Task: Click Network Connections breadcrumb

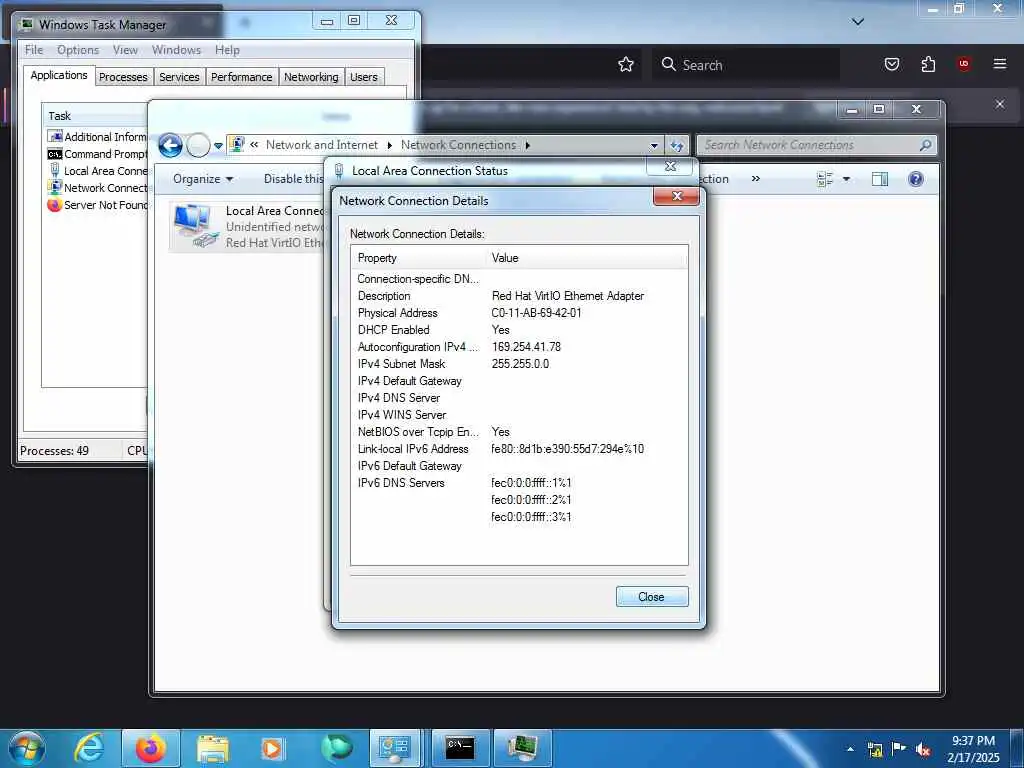Action: (x=458, y=145)
